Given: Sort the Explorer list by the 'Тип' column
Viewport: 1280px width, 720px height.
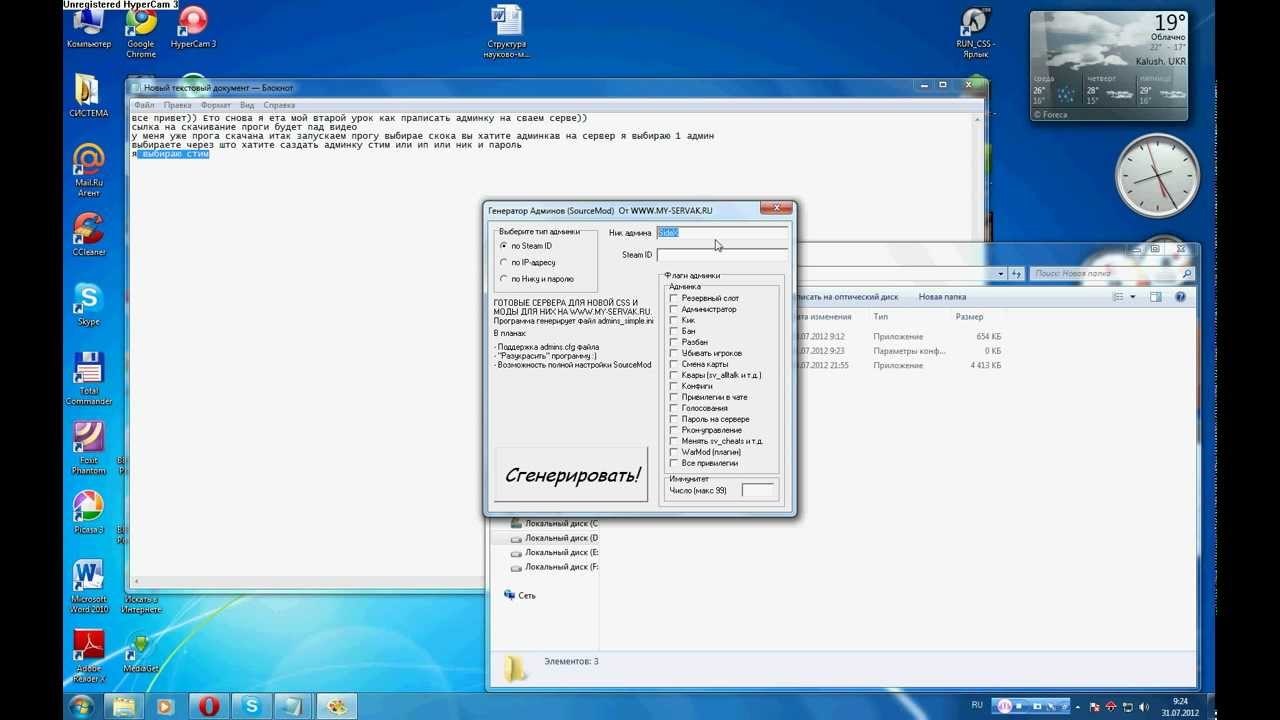Looking at the screenshot, I should [881, 317].
